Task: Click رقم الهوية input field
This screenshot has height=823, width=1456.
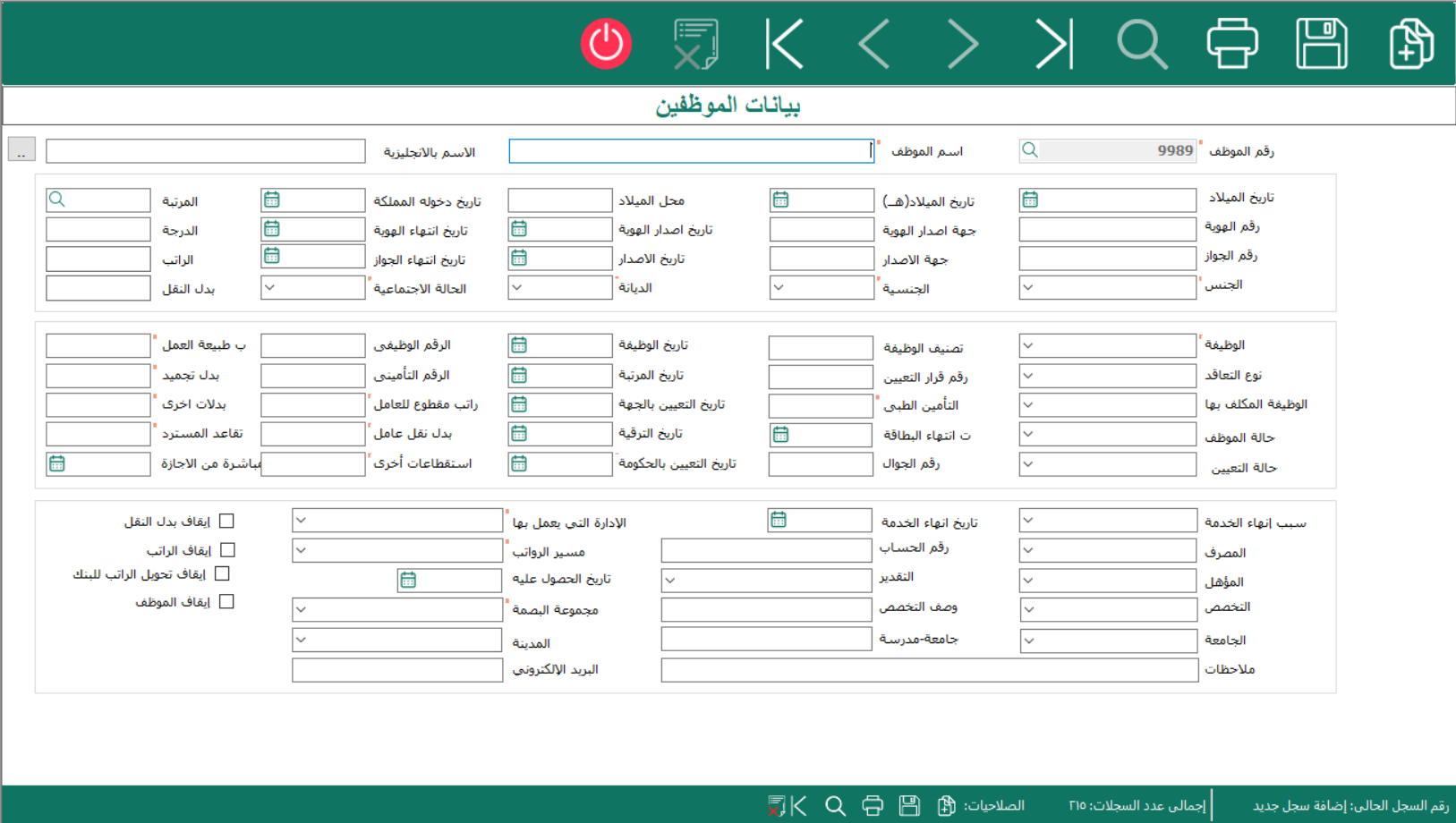Action: (x=1108, y=229)
